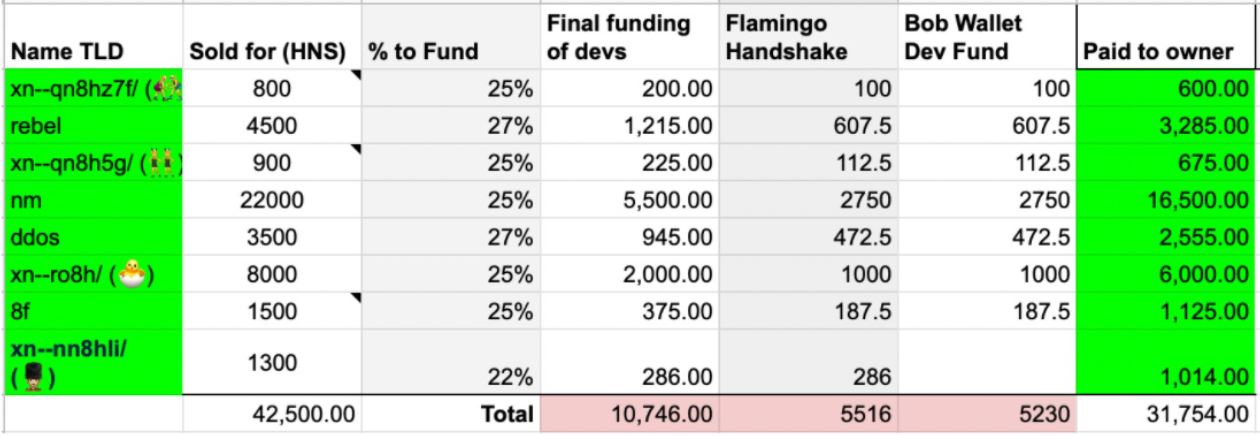Click the note indicator corner on the 900 cell
The height and width of the screenshot is (436, 1260).
pos(357,148)
